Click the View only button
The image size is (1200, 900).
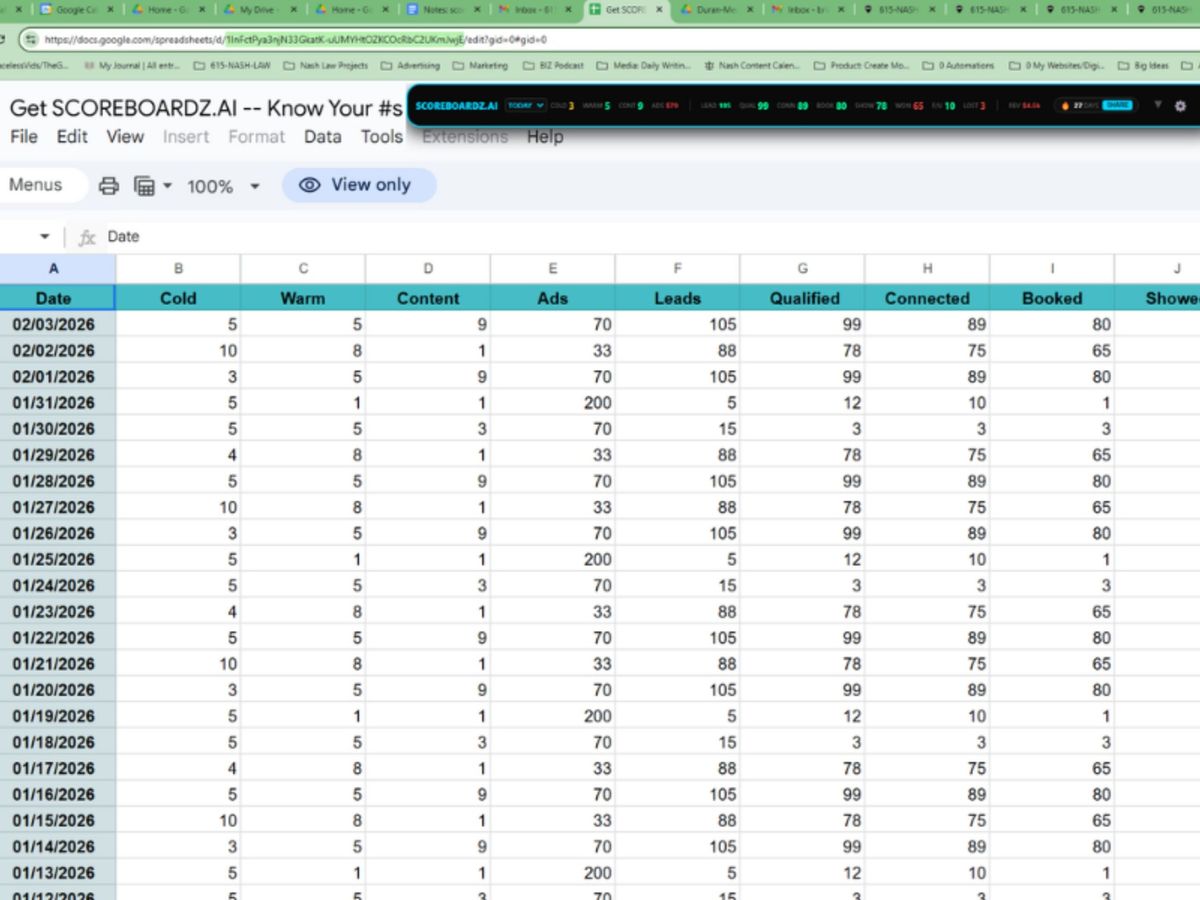359,185
